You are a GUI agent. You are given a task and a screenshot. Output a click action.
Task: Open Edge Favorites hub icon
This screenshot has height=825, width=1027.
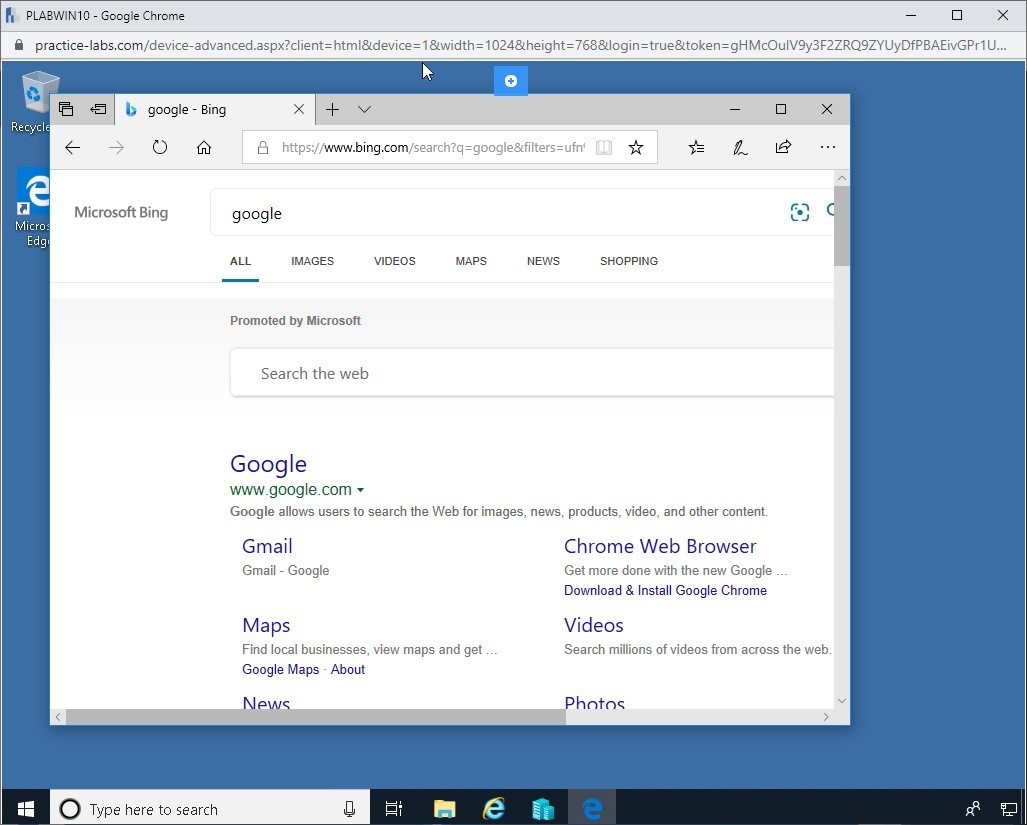696,147
